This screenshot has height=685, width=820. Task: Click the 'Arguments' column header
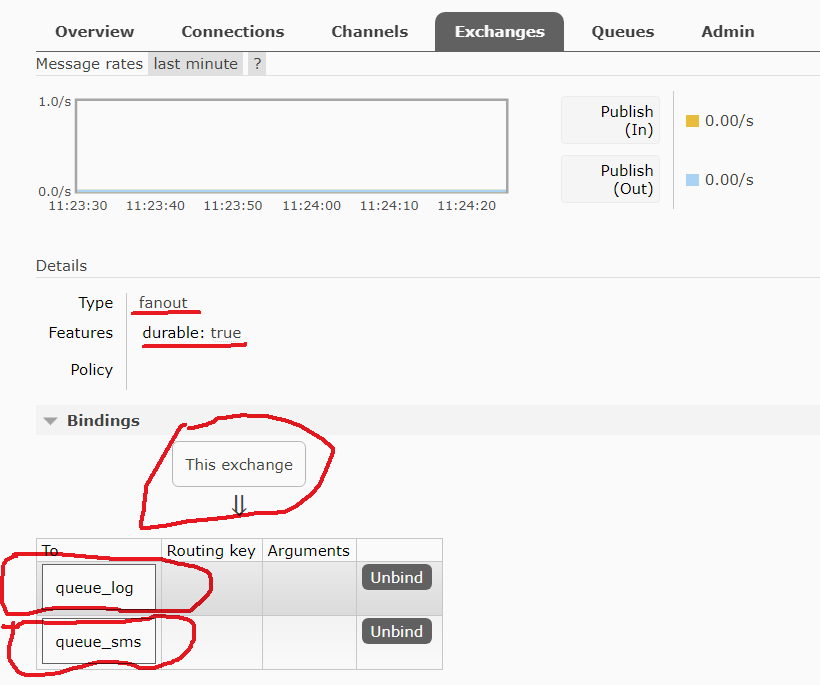[309, 551]
